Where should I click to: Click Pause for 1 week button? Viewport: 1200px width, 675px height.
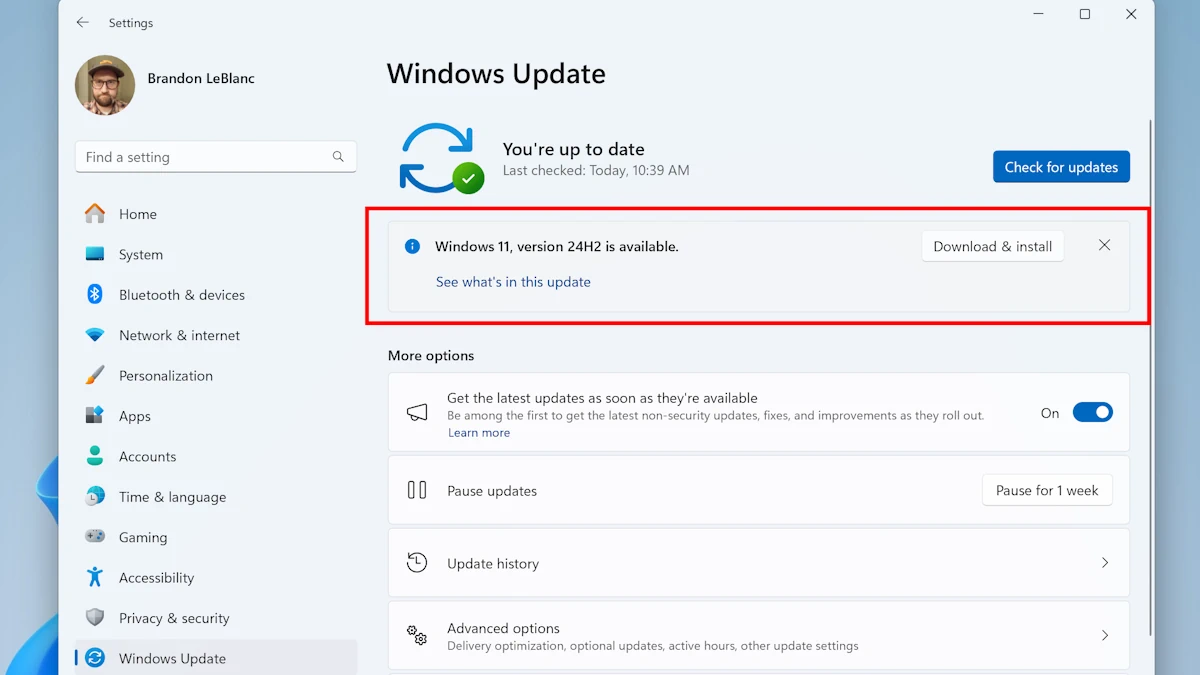pos(1047,490)
